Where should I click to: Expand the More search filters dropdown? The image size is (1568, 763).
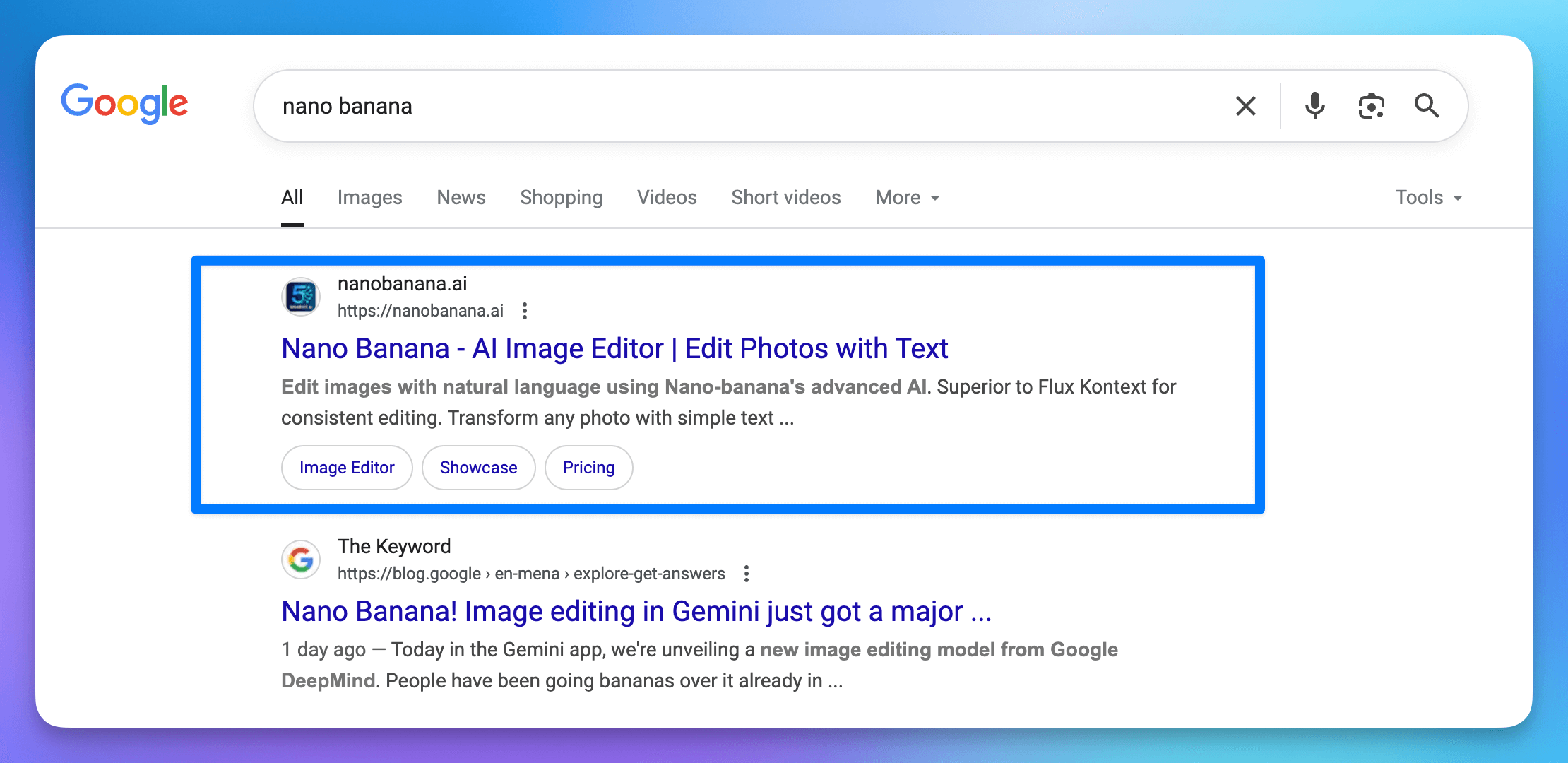907,198
